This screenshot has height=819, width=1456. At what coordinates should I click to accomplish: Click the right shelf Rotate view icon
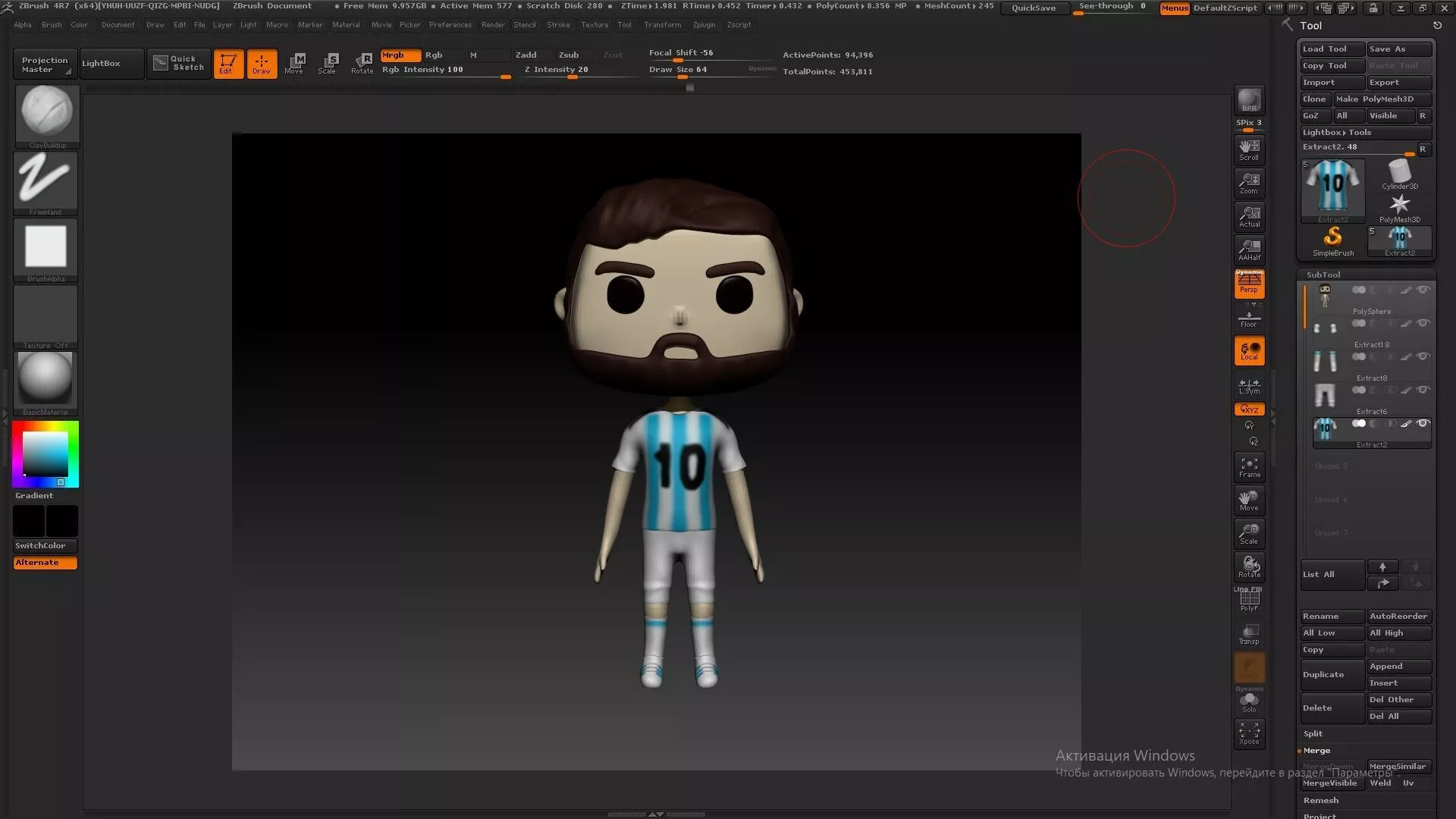coord(1249,567)
